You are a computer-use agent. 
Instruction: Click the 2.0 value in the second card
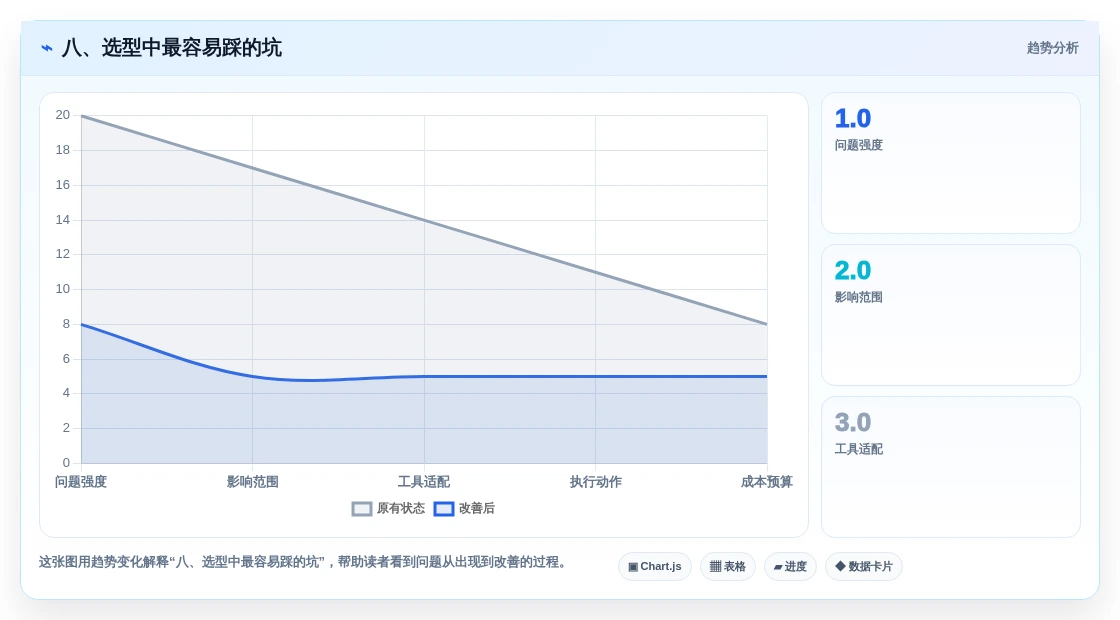(853, 271)
